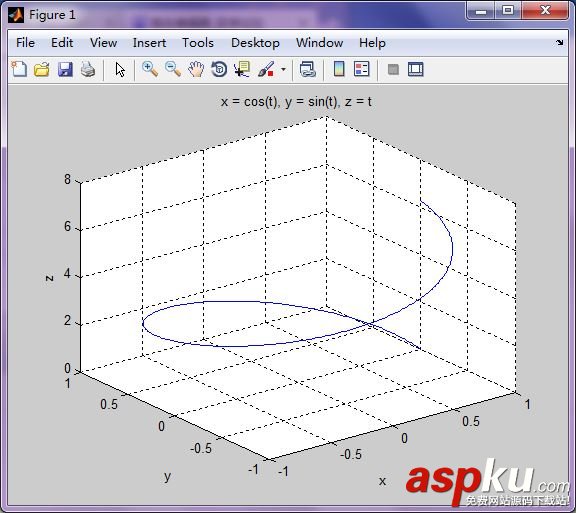
Task: Choose the Pan hand tool
Action: tap(196, 69)
